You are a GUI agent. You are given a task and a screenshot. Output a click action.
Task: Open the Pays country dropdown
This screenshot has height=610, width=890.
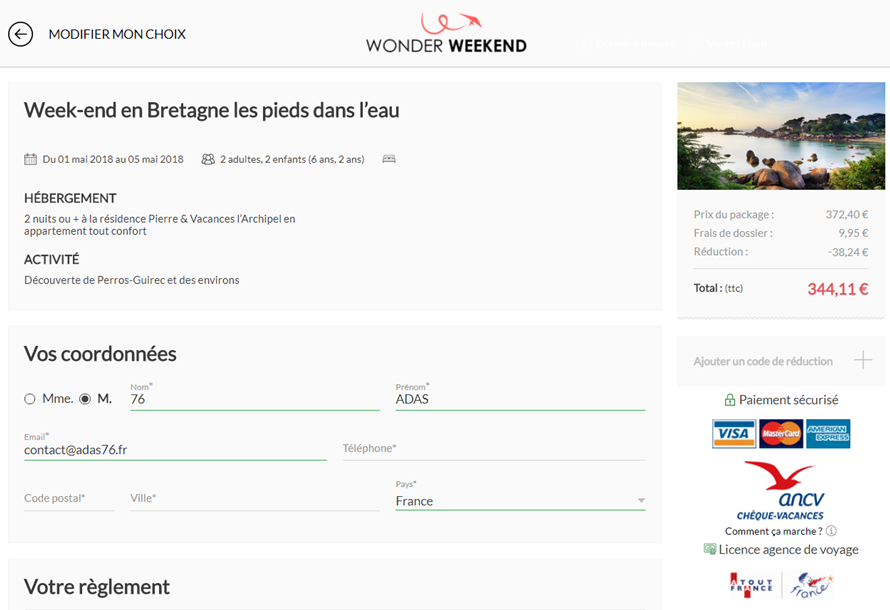pyautogui.click(x=520, y=500)
